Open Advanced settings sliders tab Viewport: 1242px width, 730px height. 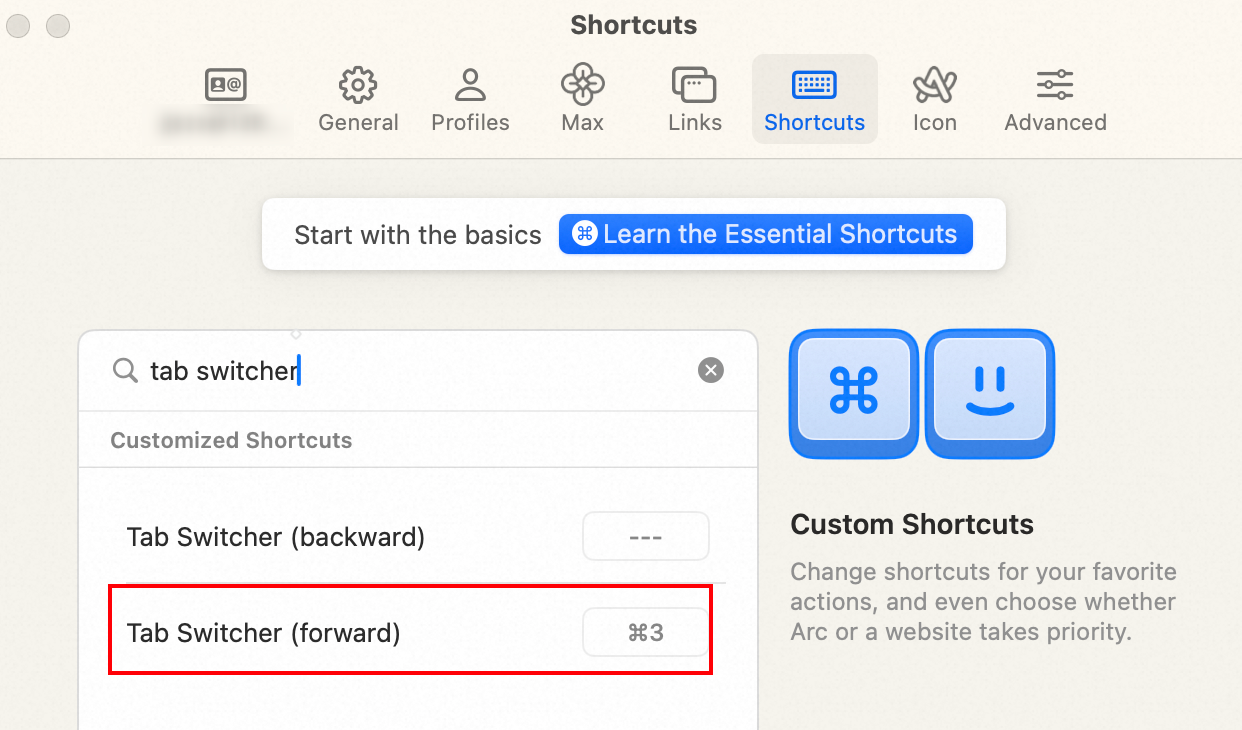[1055, 99]
